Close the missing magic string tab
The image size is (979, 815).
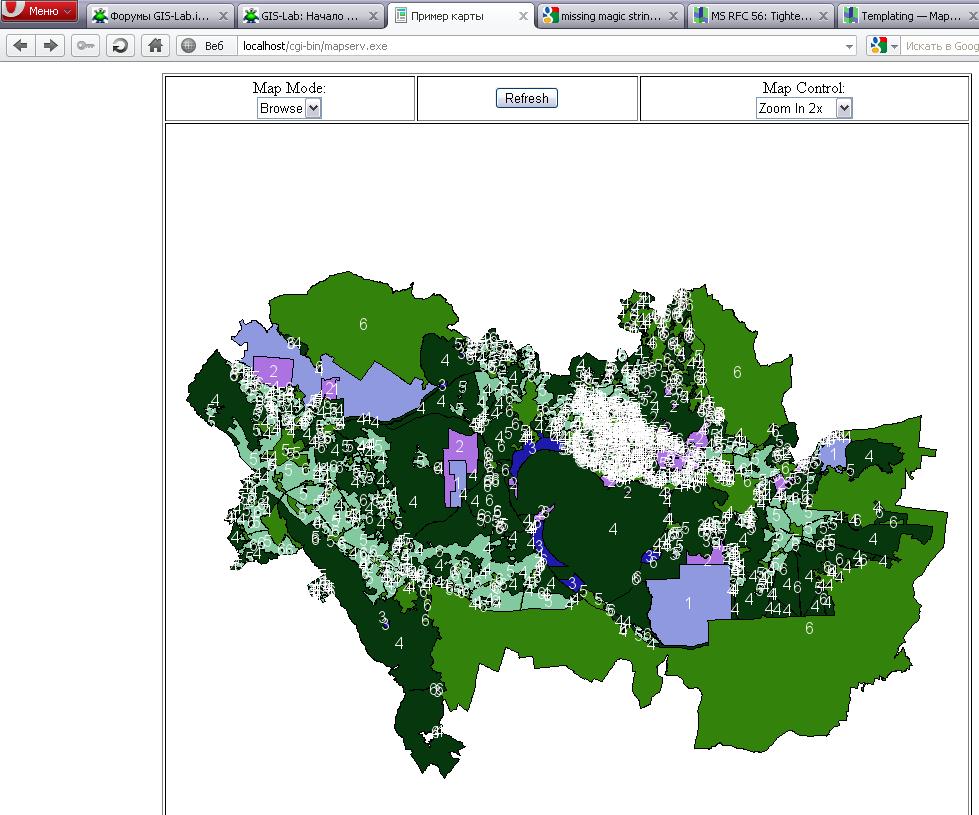673,16
